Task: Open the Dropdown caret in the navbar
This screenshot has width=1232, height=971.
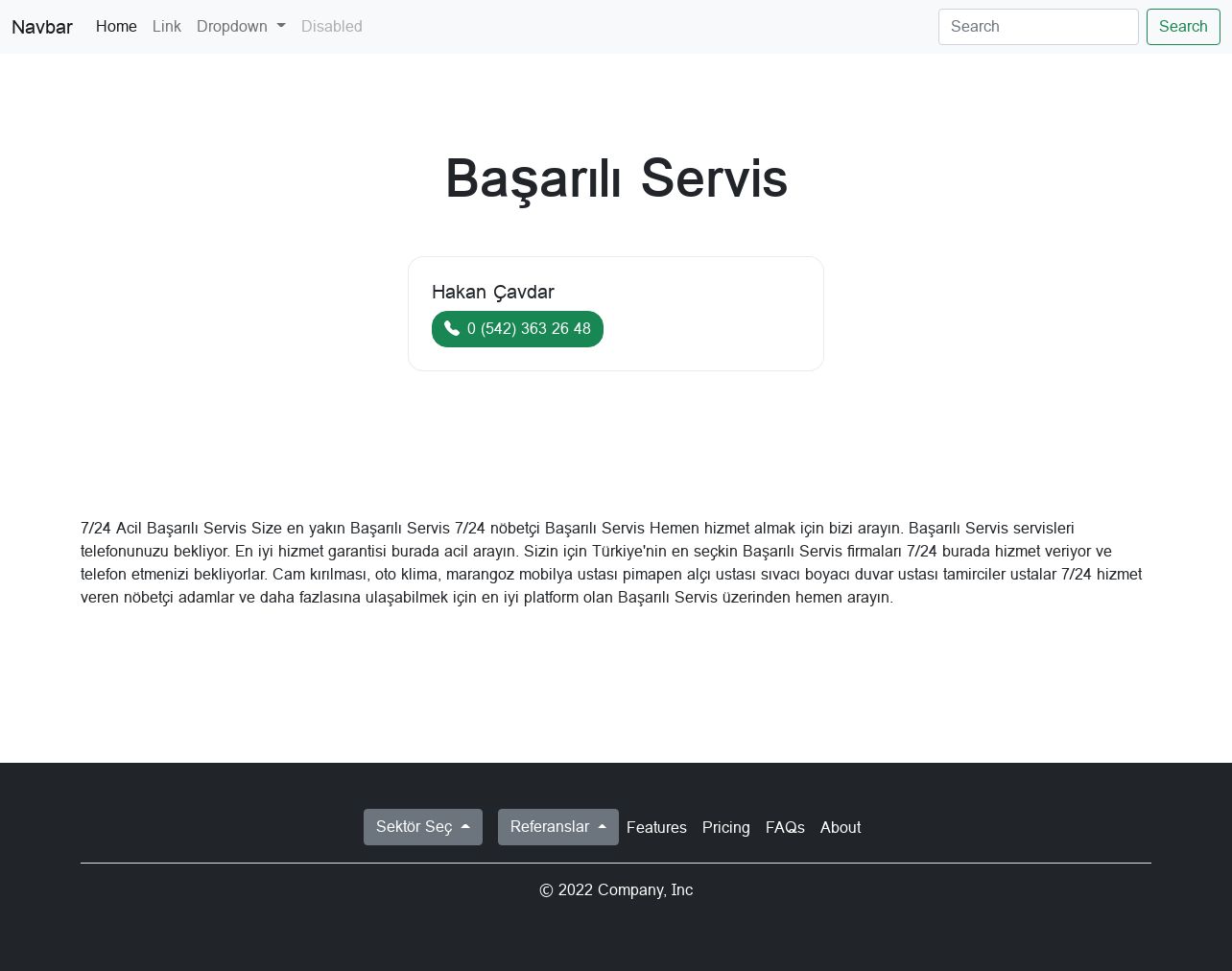Action: pos(281,27)
